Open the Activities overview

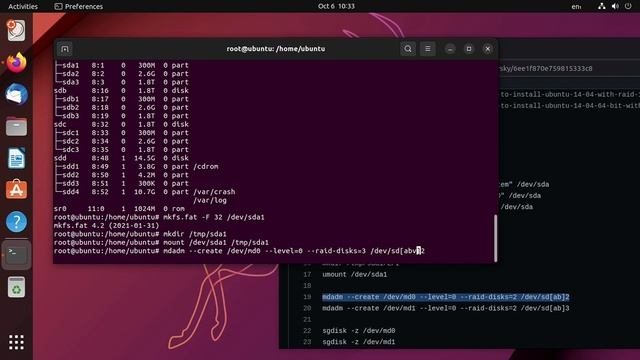[23, 7]
